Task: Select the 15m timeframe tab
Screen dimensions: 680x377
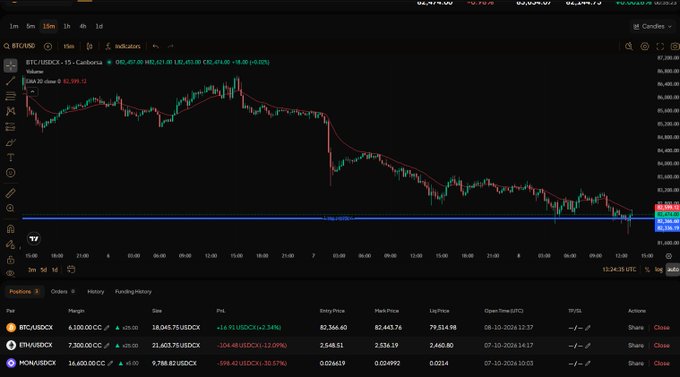Action: tap(49, 26)
